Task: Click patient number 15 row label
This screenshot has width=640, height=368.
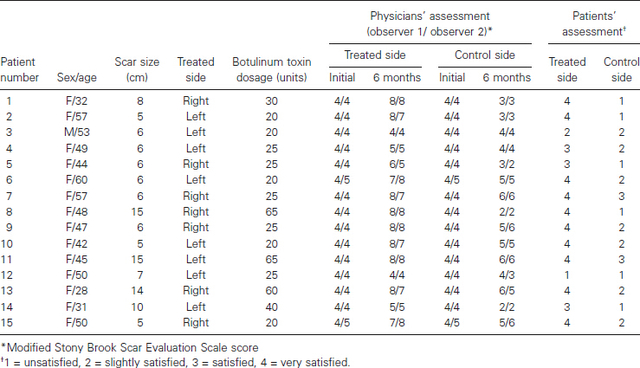Action: coord(7,323)
